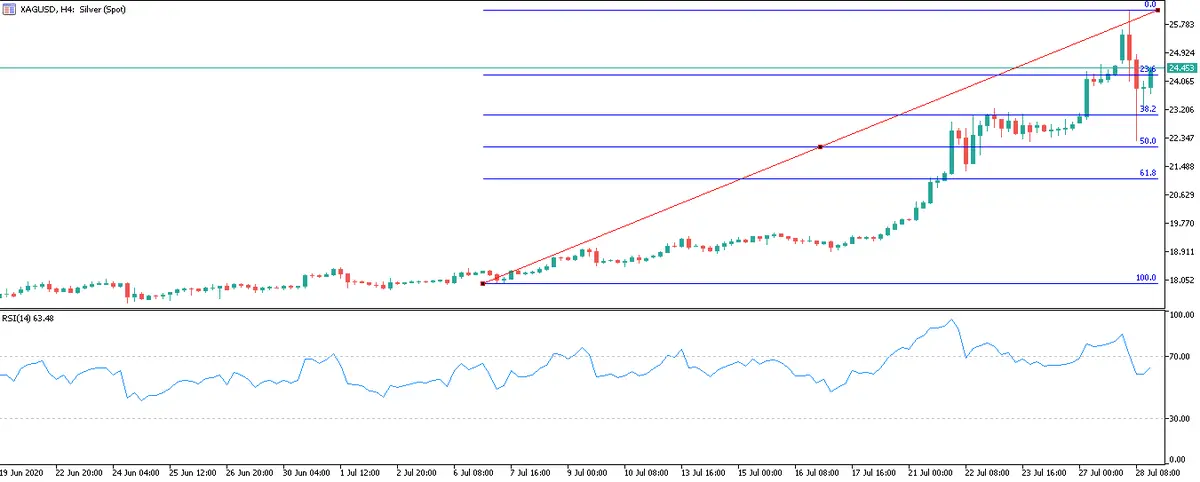Viewport: 1200px width, 482px height.
Task: Select the trendline midpoint anchor handle
Action: (820, 147)
